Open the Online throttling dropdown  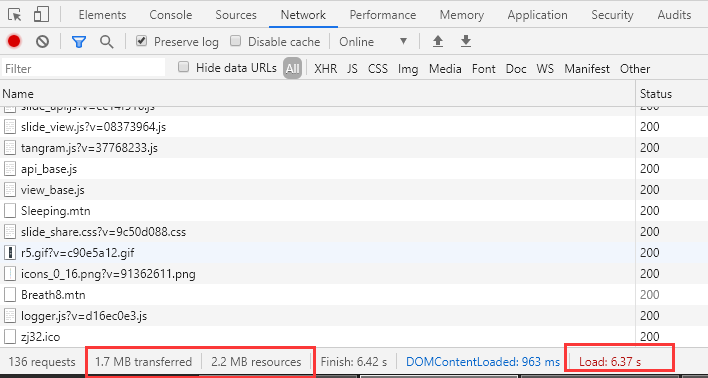tap(373, 42)
